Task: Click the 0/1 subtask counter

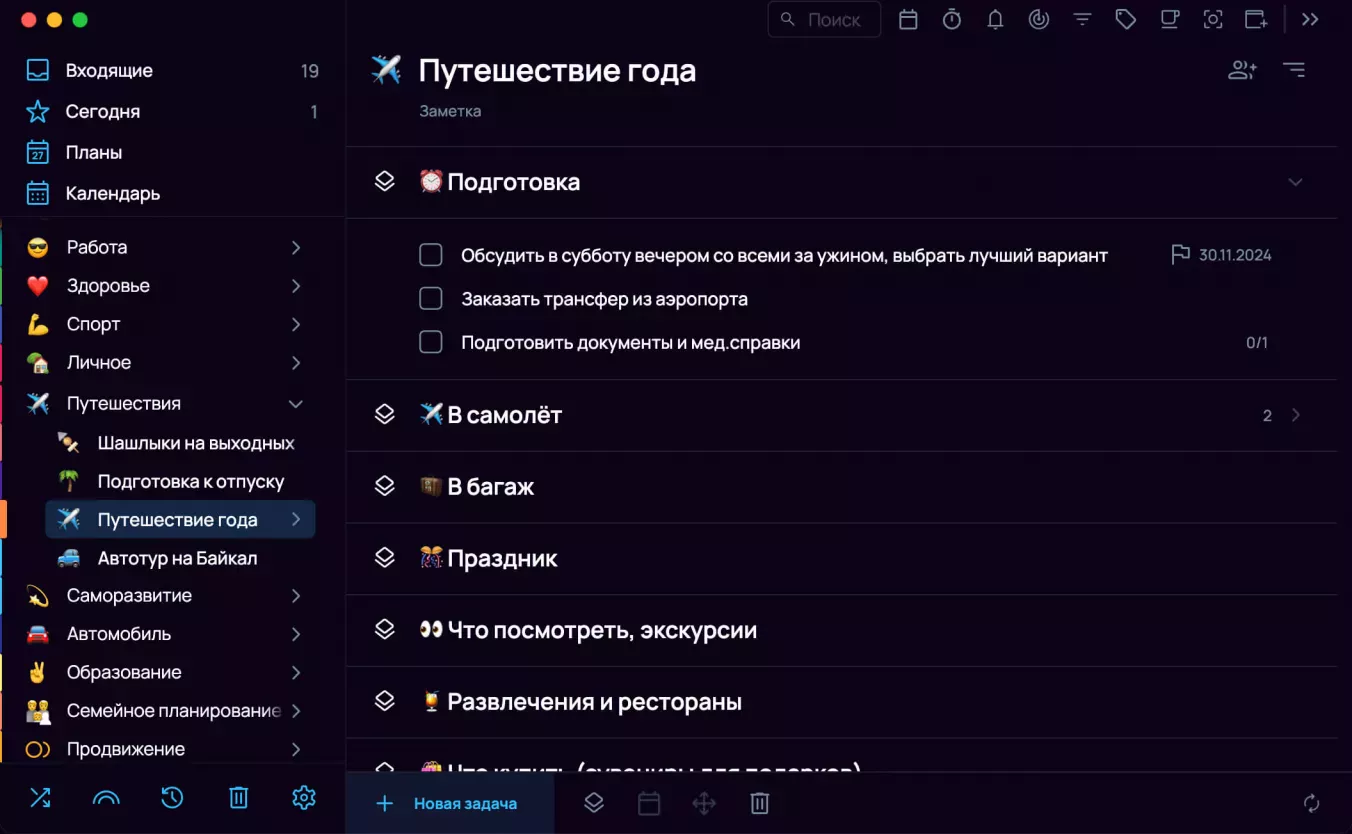Action: pyautogui.click(x=1257, y=342)
